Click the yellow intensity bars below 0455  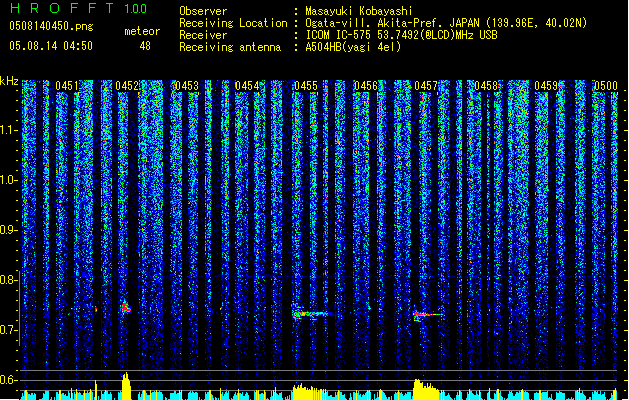310,392
